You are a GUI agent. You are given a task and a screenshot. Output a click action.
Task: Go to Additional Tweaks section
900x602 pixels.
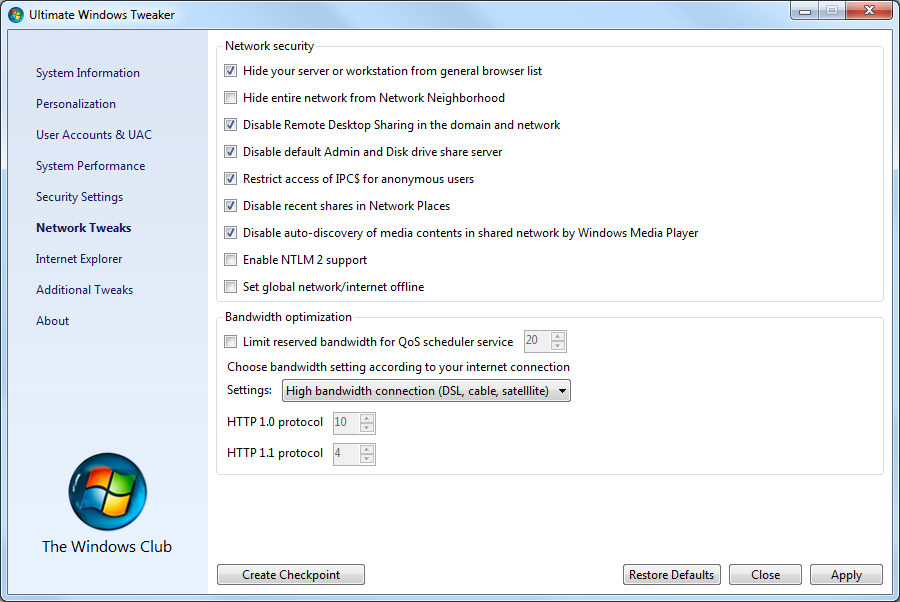click(84, 290)
